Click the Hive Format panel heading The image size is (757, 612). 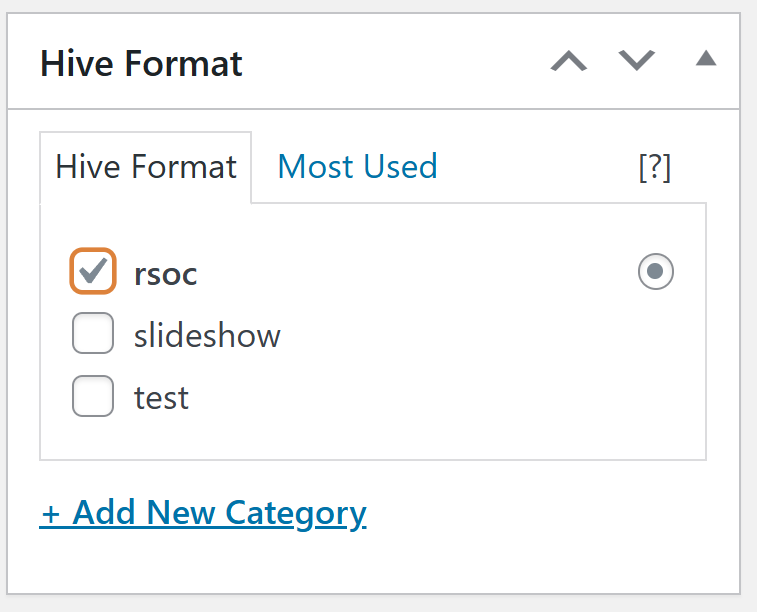click(141, 64)
